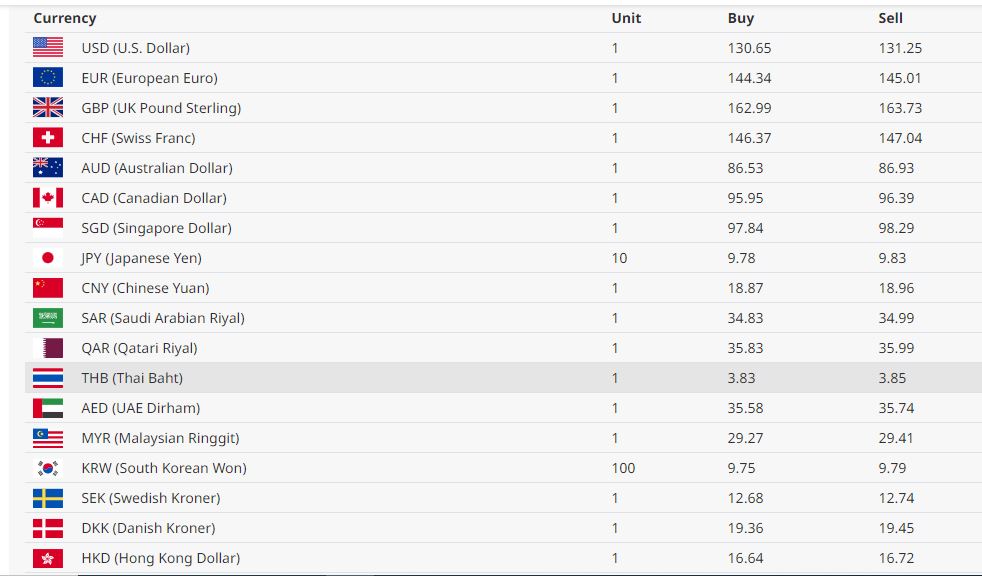
Task: Click the South Korean flag icon
Action: point(47,468)
